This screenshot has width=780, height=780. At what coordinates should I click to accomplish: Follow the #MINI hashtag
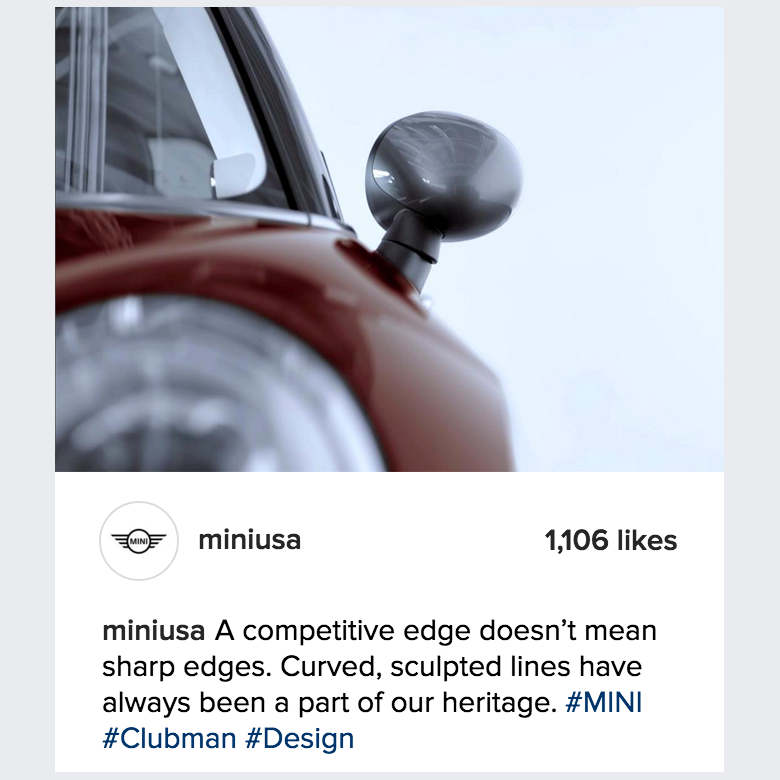click(x=603, y=702)
